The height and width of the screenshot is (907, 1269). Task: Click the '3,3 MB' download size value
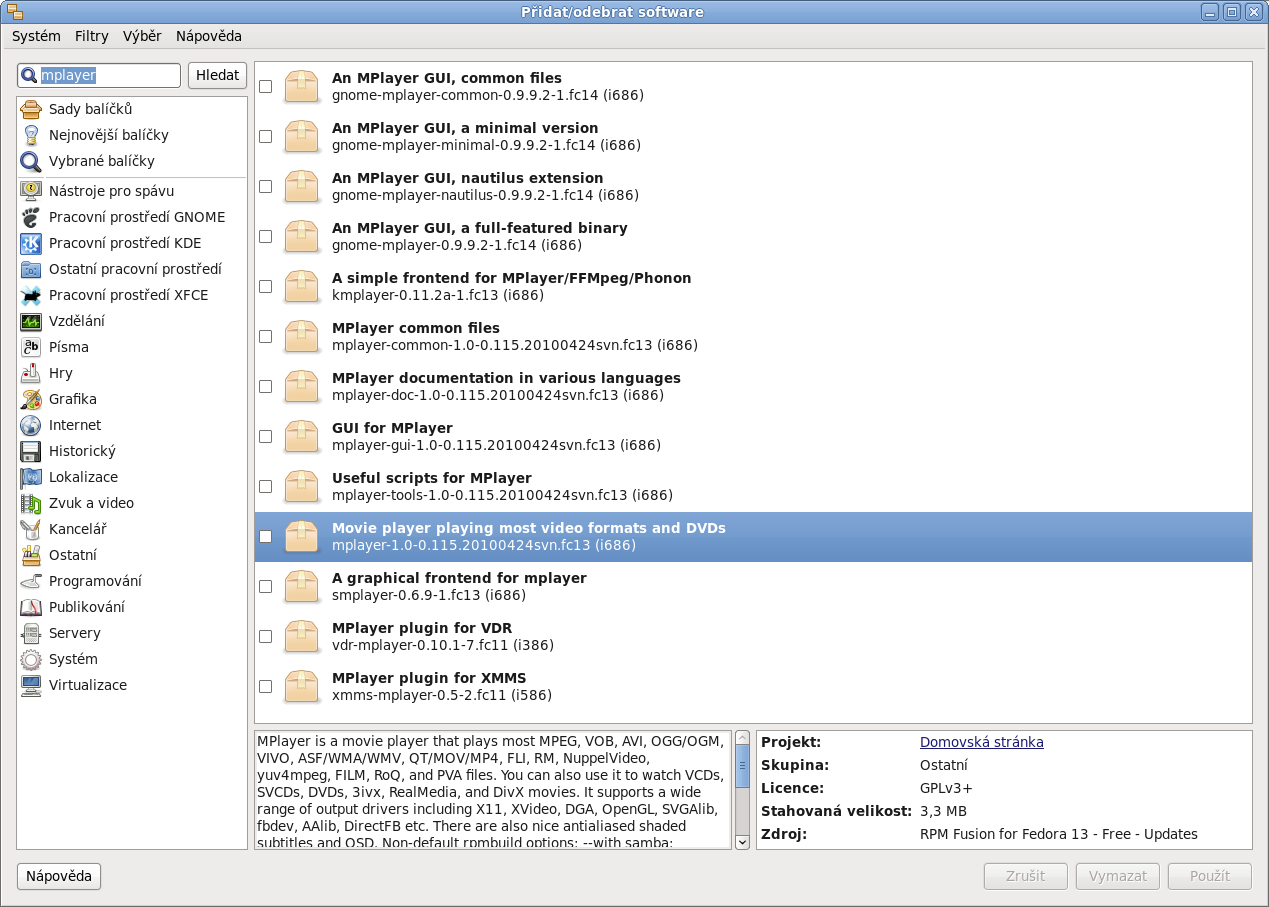(x=943, y=811)
